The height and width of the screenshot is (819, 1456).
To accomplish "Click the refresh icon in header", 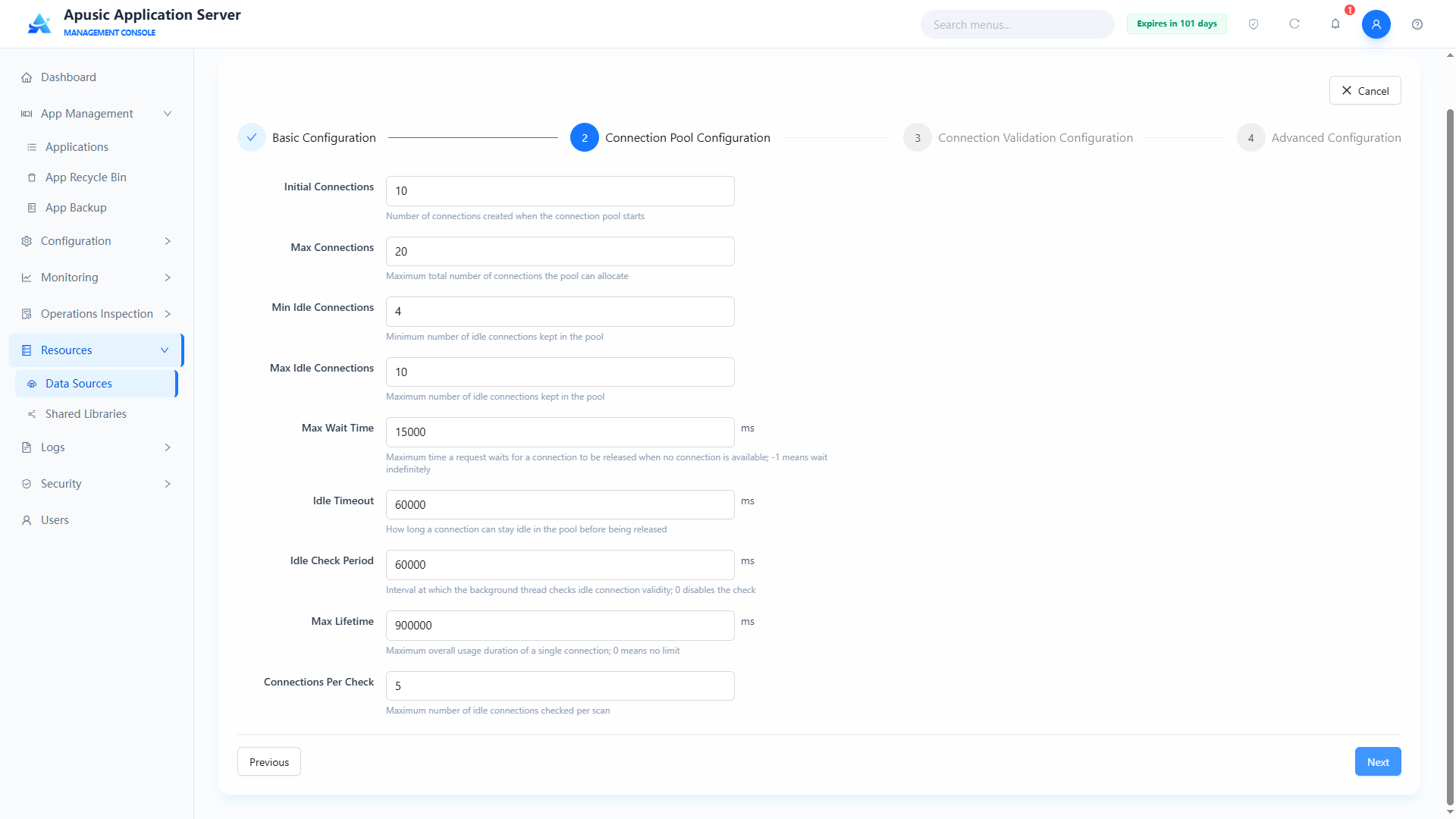I will 1294,24.
